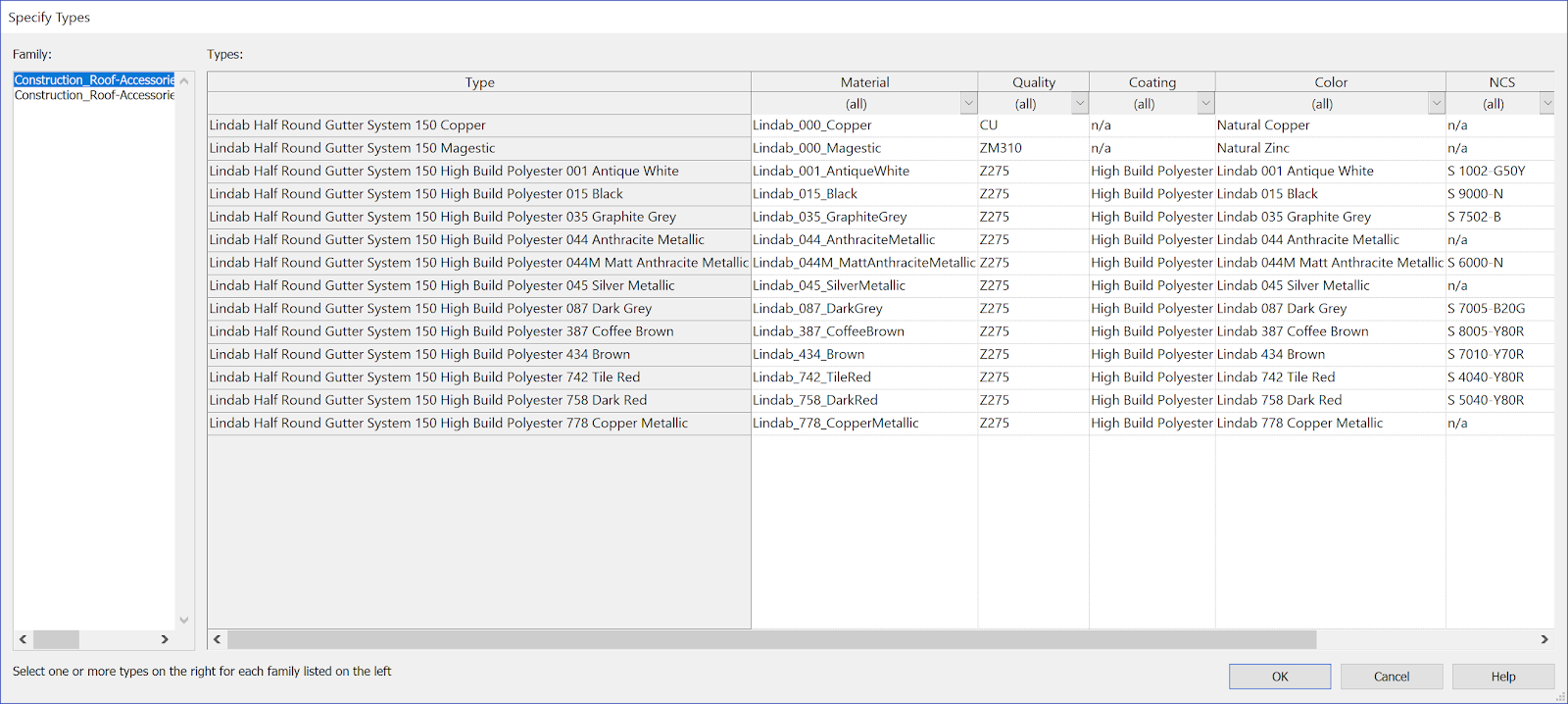This screenshot has height=704, width=1568.
Task: Click Family list scroll right arrow
Action: (165, 639)
